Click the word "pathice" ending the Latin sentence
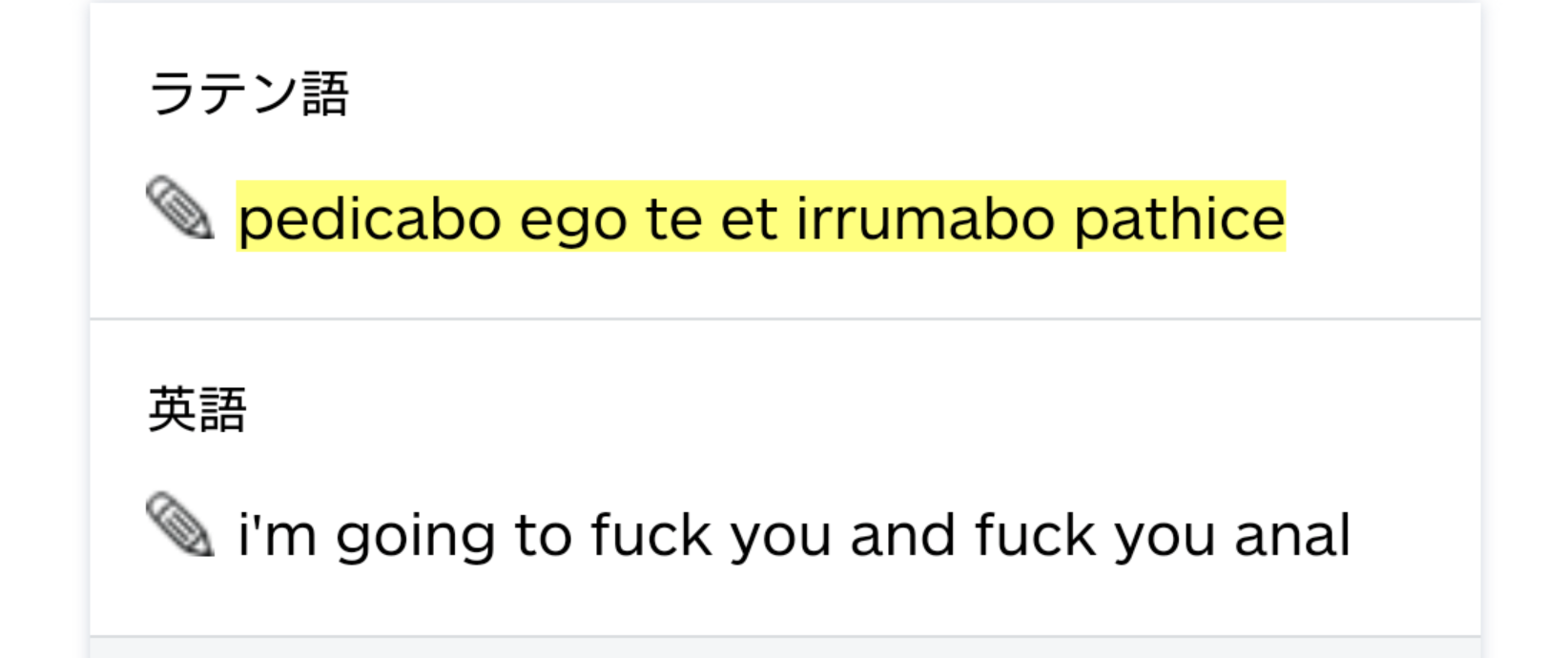This screenshot has height=658, width=1568. pyautogui.click(x=1180, y=218)
